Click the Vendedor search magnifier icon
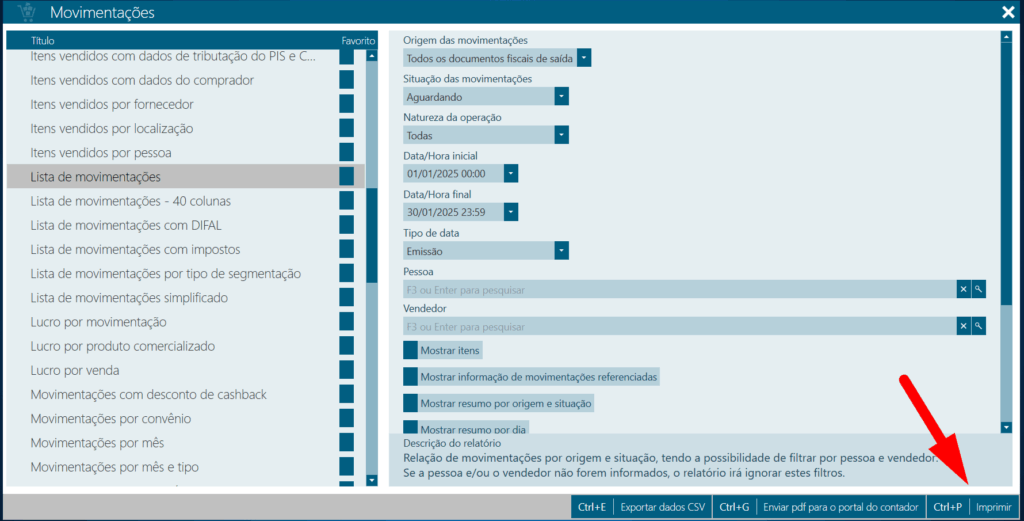This screenshot has width=1024, height=521. click(979, 326)
